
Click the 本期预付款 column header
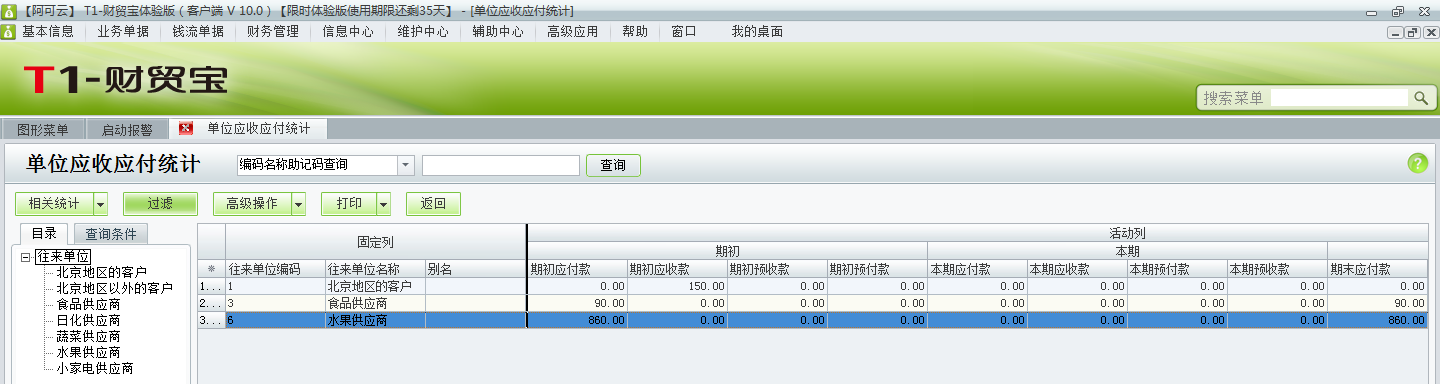[1177, 268]
